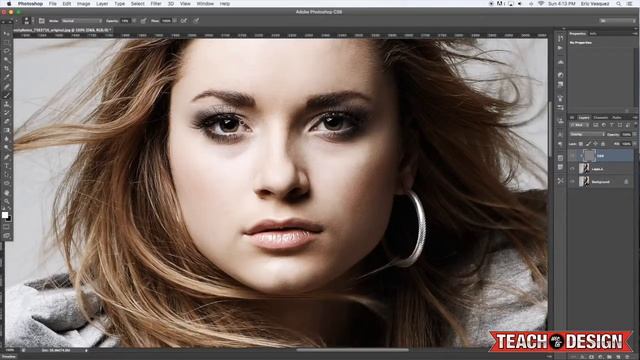Select the Shape tool
Screen dimensions: 640x360
tap(7, 184)
